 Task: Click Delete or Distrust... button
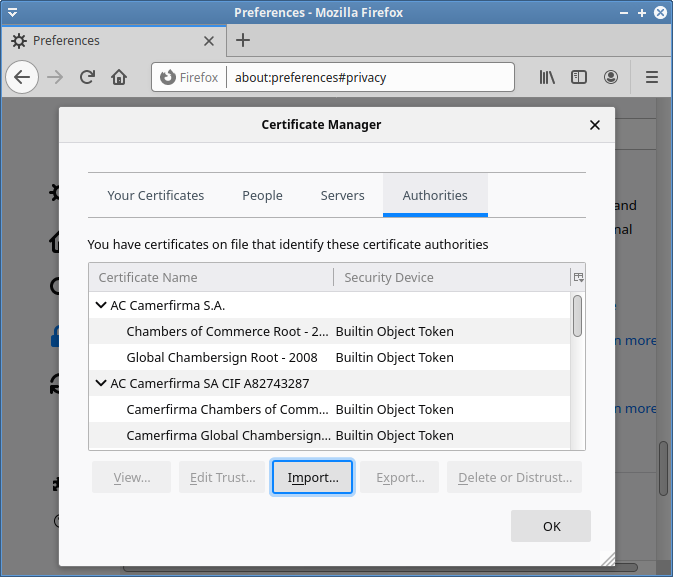click(x=514, y=477)
